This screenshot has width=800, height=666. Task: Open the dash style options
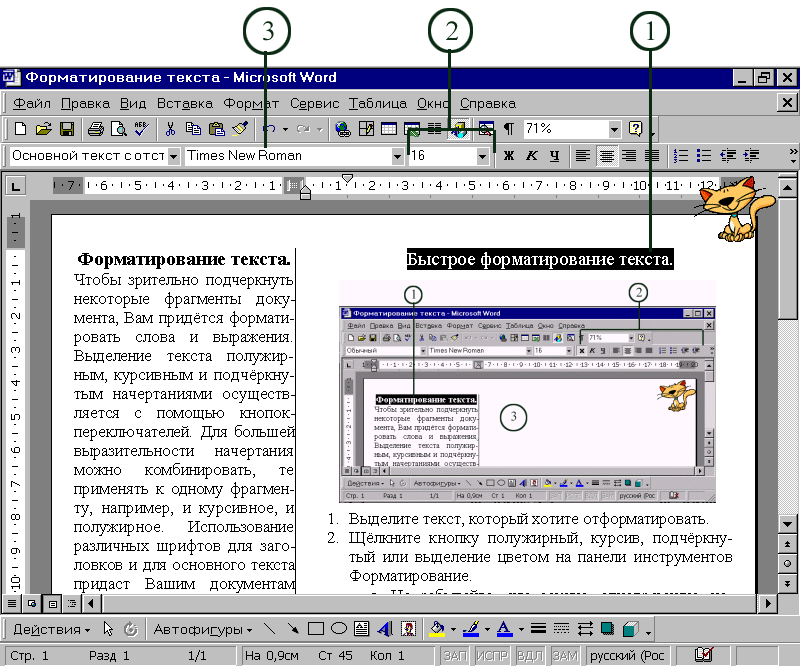[x=561, y=629]
